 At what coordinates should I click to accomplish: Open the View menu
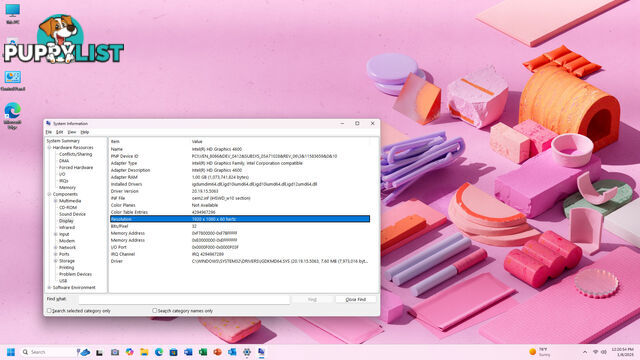tap(72, 132)
